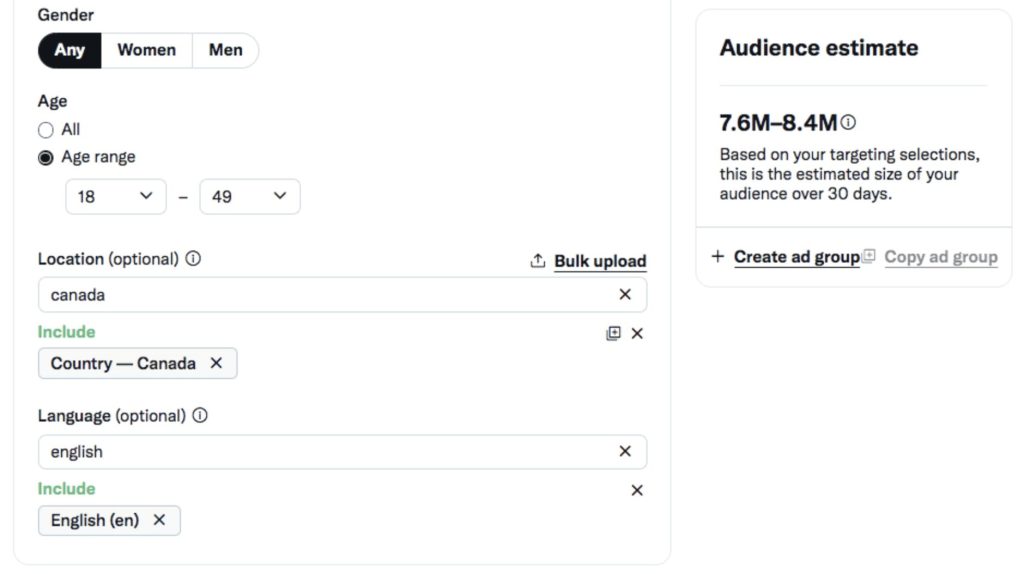Select Any gender option

pos(70,50)
